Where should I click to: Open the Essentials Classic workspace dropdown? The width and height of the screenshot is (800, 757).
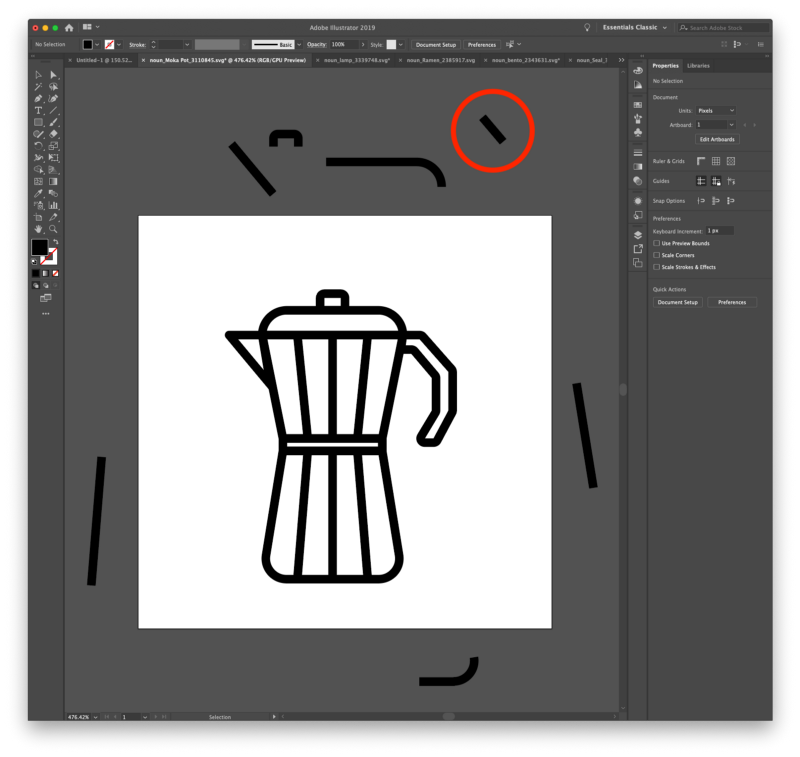[x=635, y=28]
